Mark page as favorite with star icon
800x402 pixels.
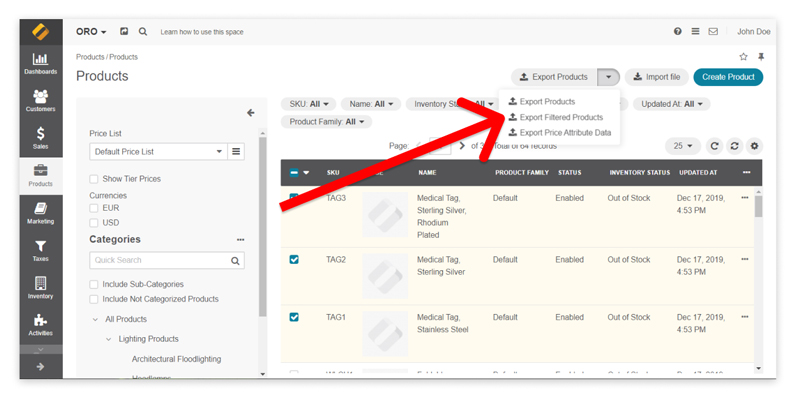click(743, 57)
